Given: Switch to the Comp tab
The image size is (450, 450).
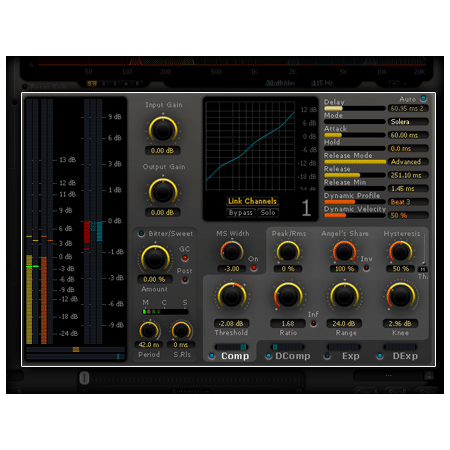Looking at the screenshot, I should click(x=235, y=356).
